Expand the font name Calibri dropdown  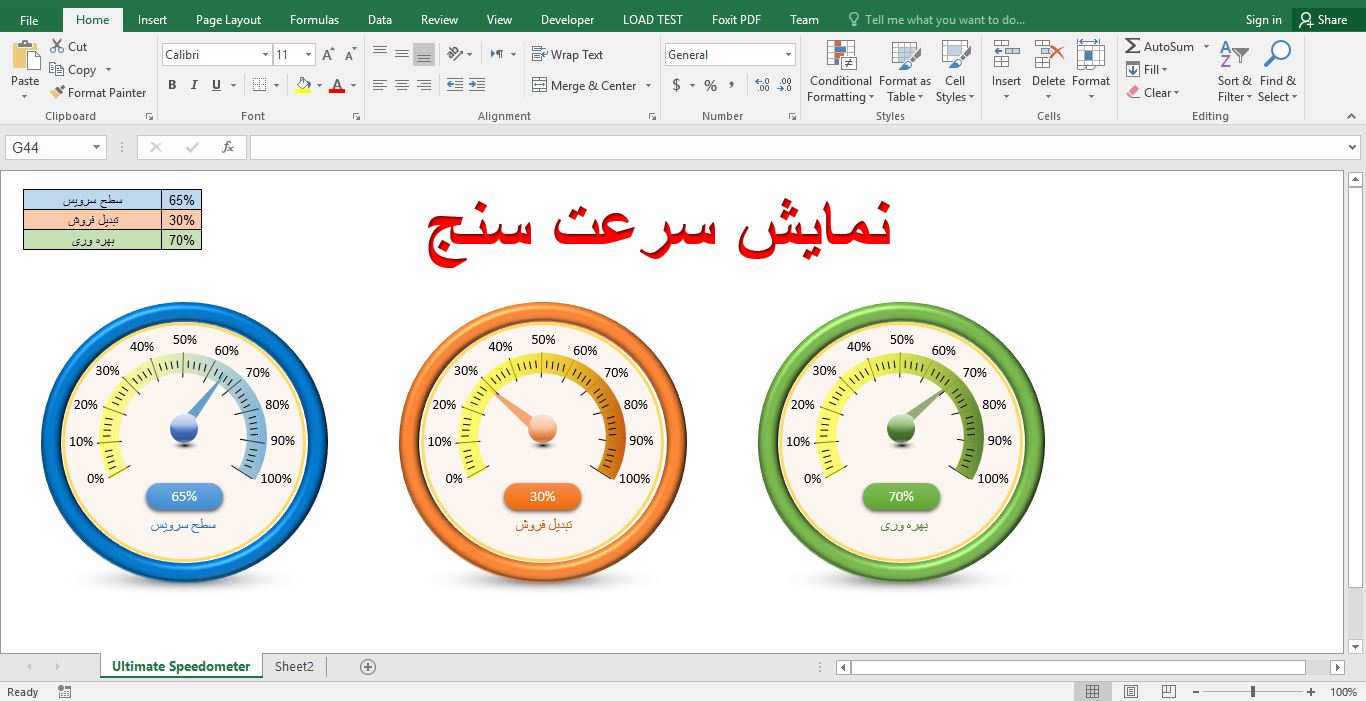coord(265,55)
